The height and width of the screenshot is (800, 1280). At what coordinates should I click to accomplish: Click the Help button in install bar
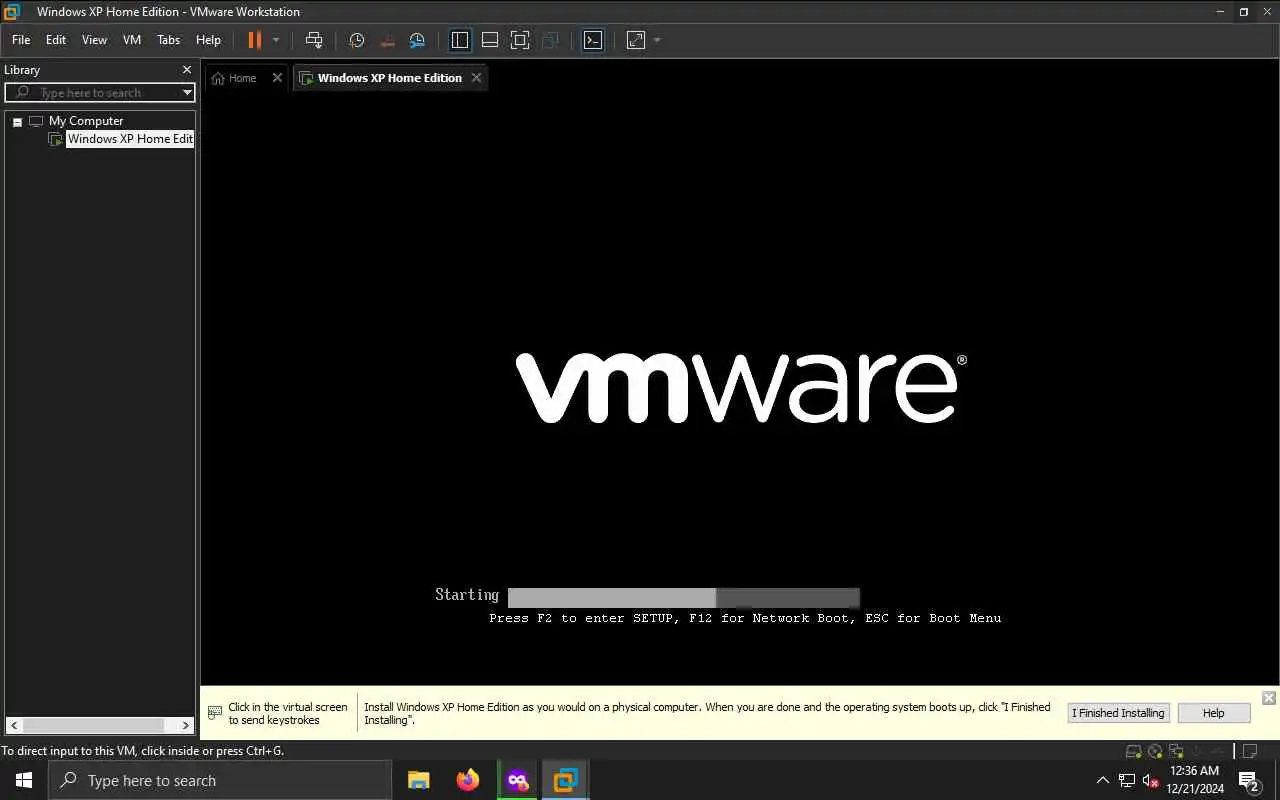pos(1213,713)
